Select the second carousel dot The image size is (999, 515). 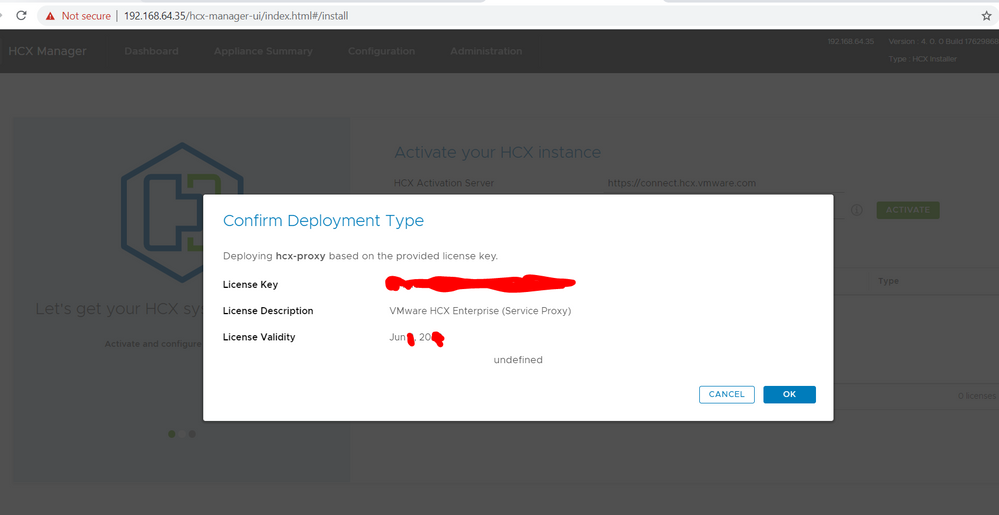click(x=182, y=434)
